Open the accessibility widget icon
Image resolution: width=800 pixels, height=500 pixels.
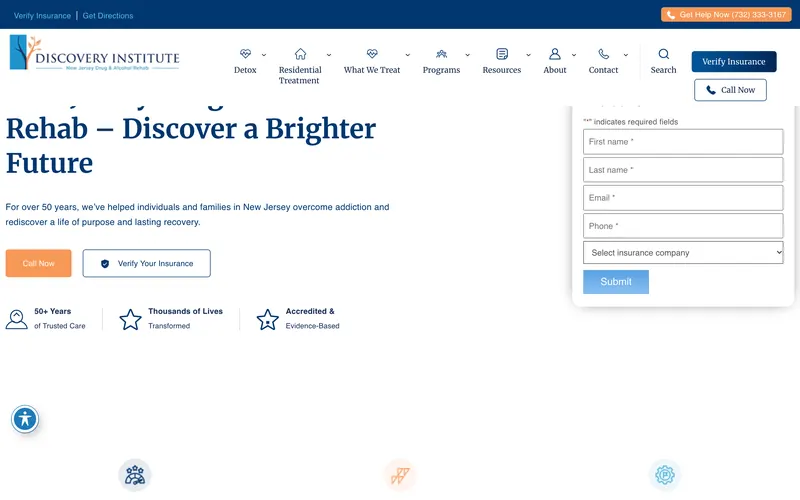[x=25, y=419]
